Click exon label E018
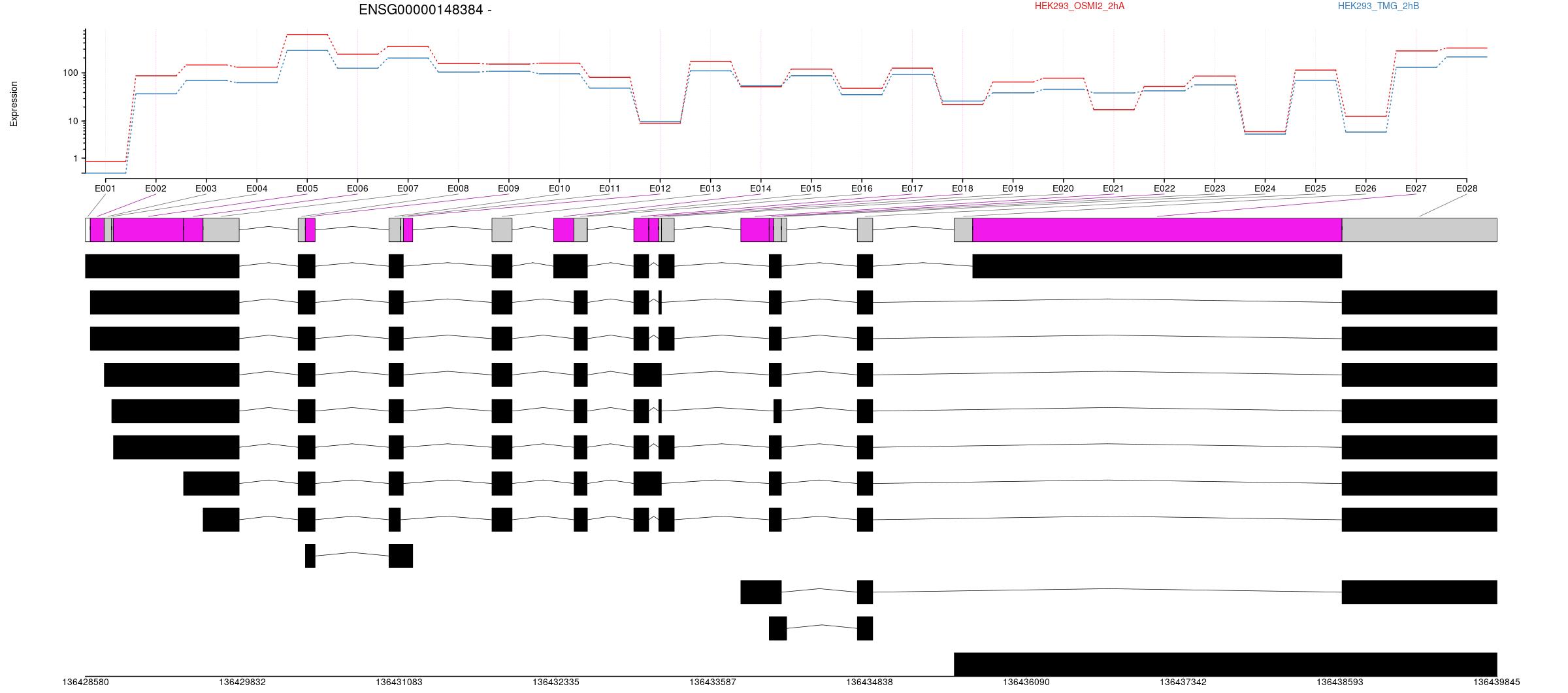Image resolution: width=1568 pixels, height=693 pixels. (962, 189)
